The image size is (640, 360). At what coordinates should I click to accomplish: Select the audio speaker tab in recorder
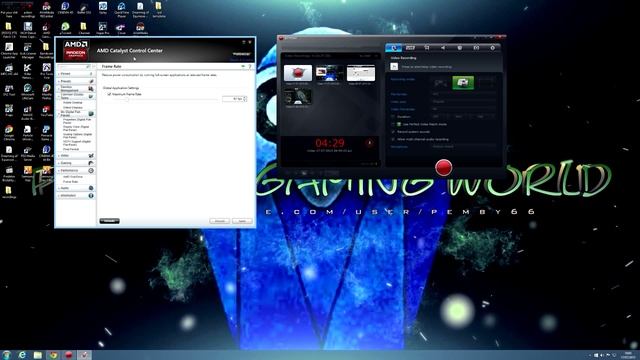tap(443, 48)
